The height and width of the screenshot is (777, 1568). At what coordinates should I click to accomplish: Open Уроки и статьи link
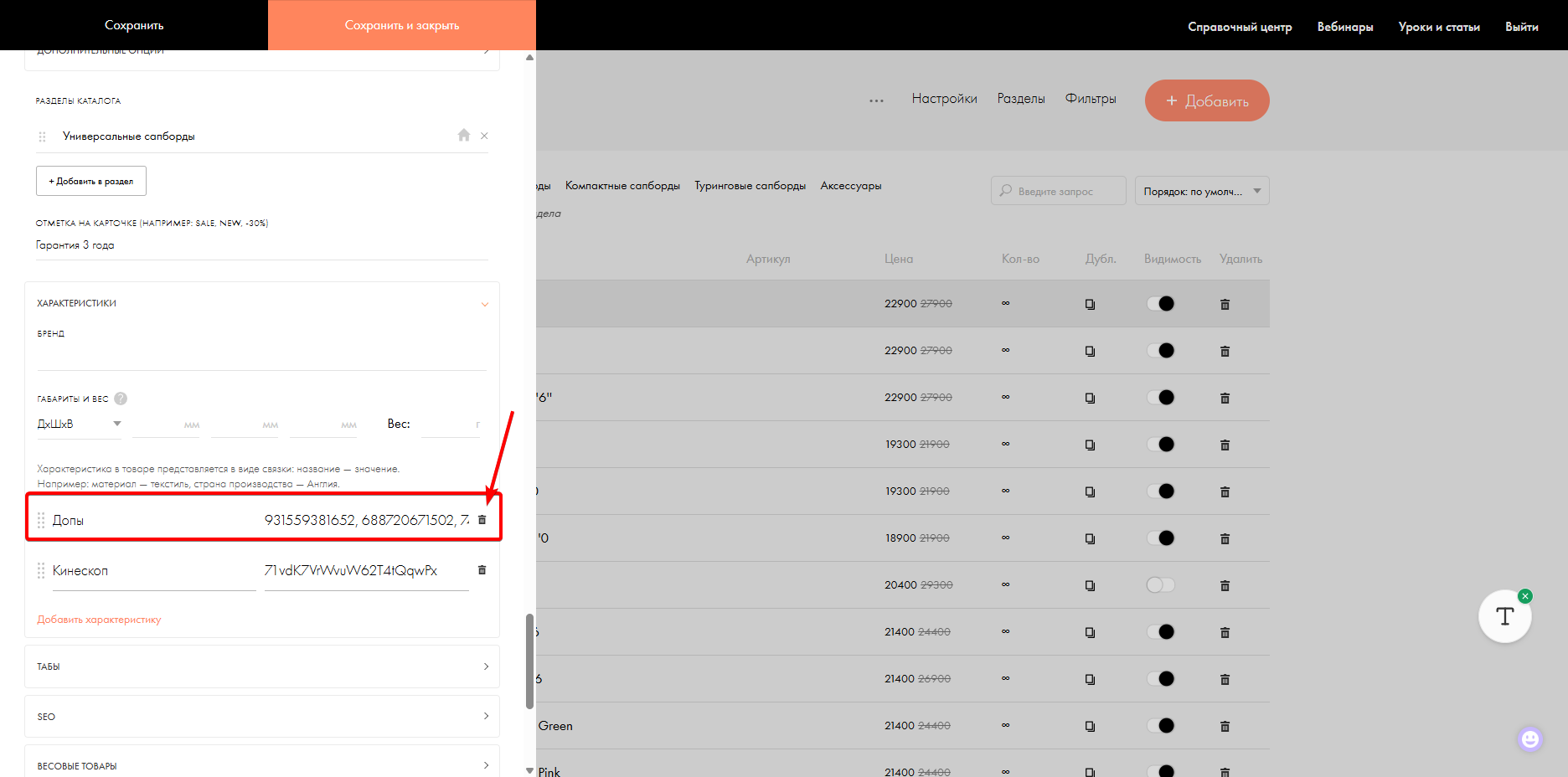click(x=1439, y=27)
